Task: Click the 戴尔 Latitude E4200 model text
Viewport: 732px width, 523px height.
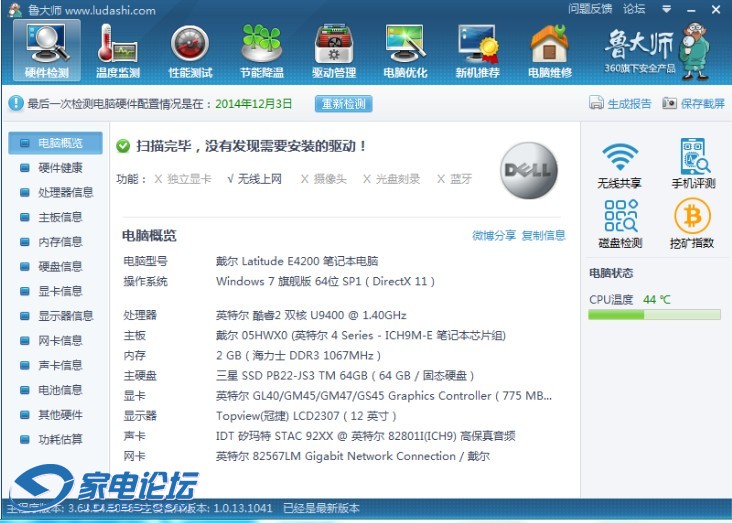Action: pos(297,261)
